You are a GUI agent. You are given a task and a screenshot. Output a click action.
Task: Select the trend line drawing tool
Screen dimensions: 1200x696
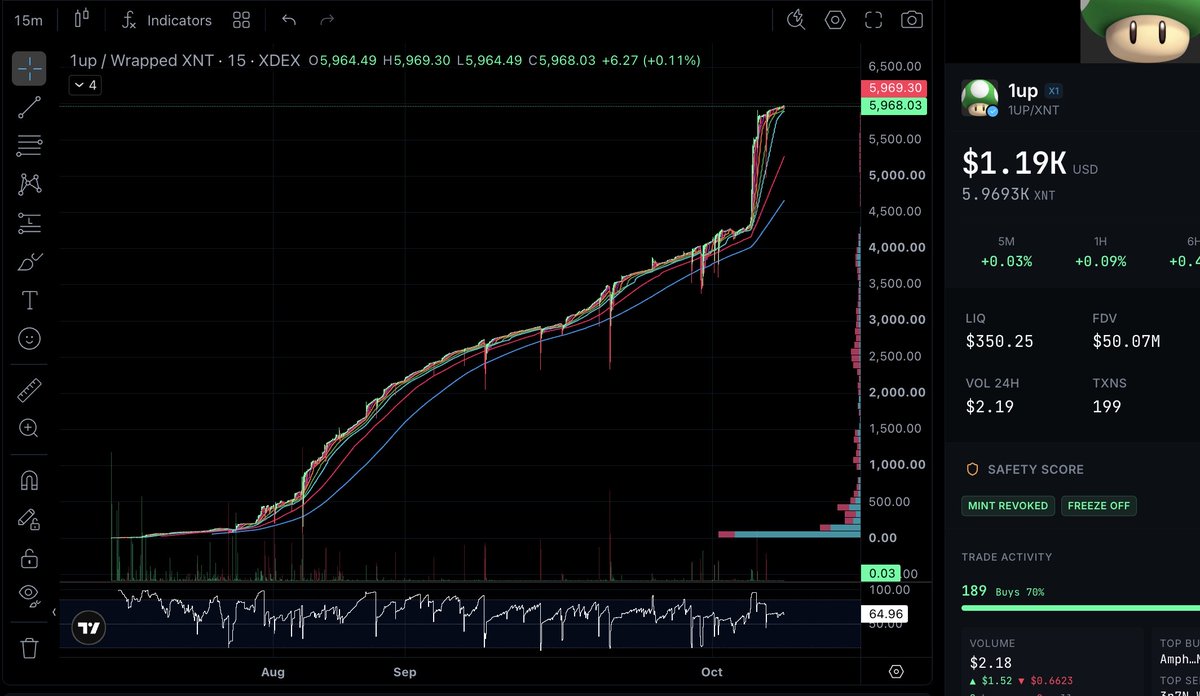[x=29, y=108]
